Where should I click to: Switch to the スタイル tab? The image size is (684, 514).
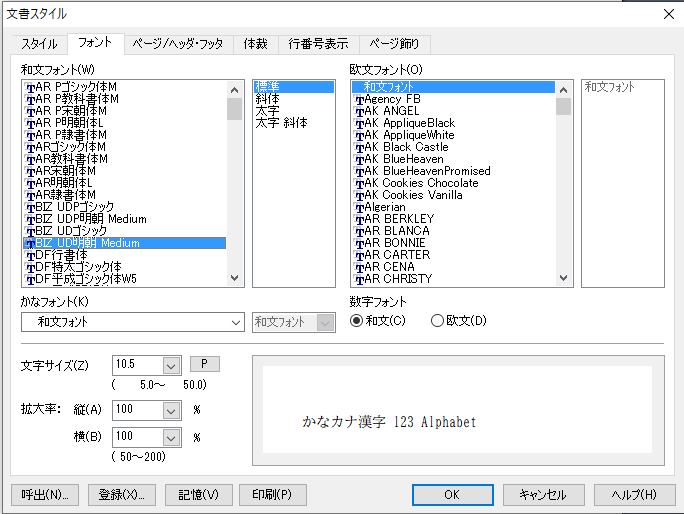39,44
